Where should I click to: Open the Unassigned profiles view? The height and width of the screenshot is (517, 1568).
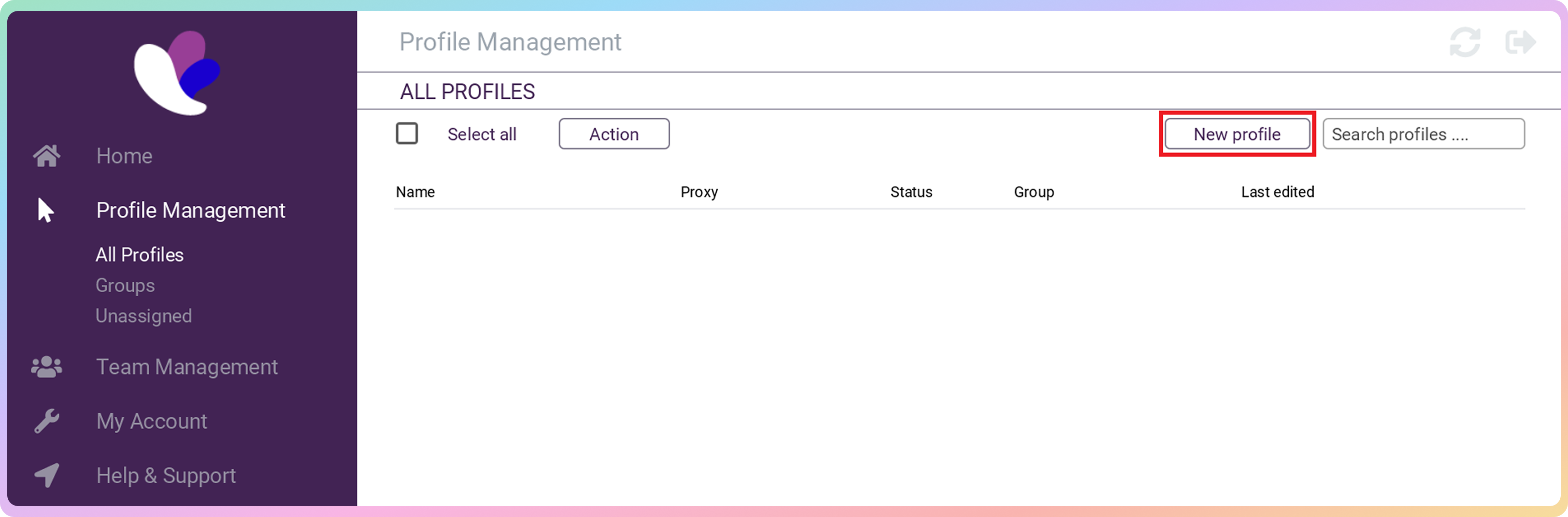tap(144, 315)
